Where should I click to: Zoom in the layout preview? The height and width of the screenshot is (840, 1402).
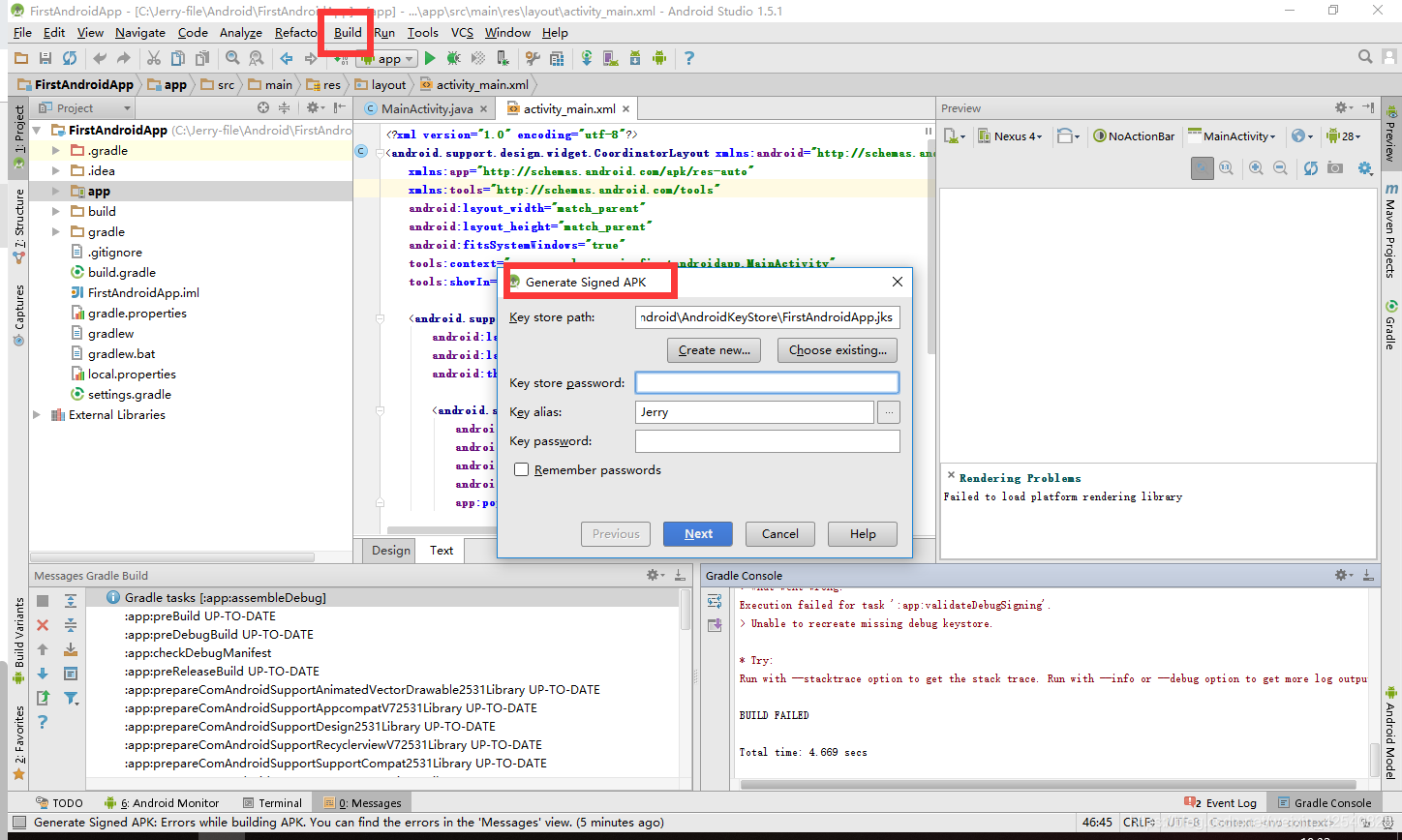pyautogui.click(x=1256, y=168)
